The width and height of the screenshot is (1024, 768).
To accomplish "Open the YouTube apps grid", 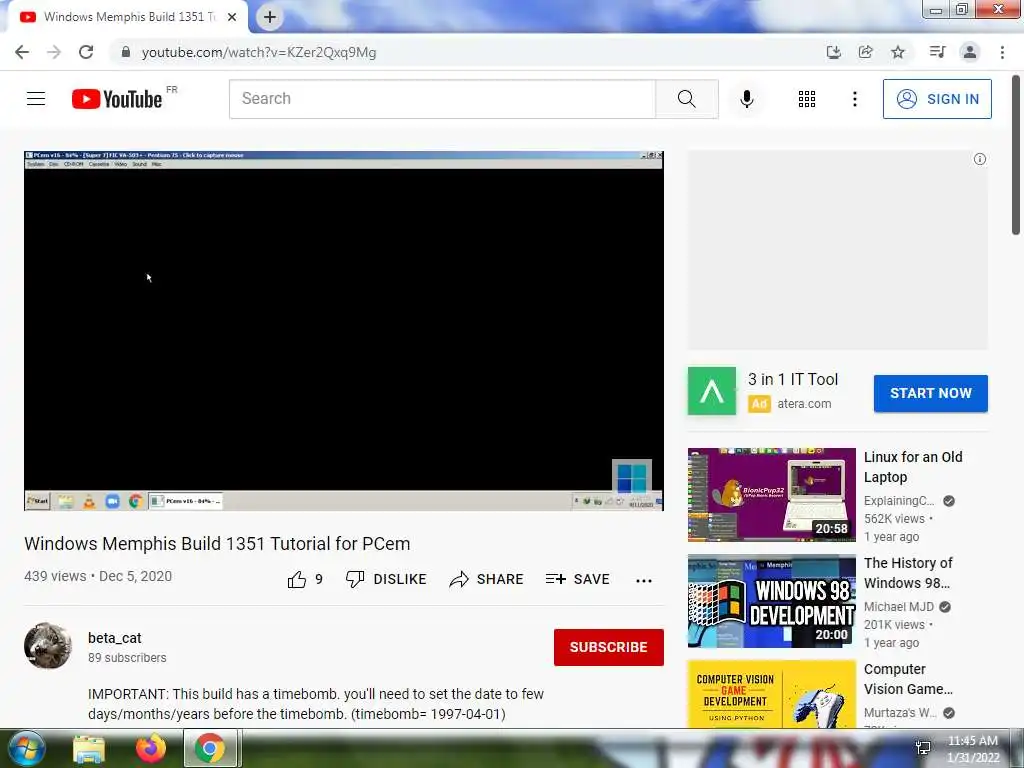I will point(807,99).
